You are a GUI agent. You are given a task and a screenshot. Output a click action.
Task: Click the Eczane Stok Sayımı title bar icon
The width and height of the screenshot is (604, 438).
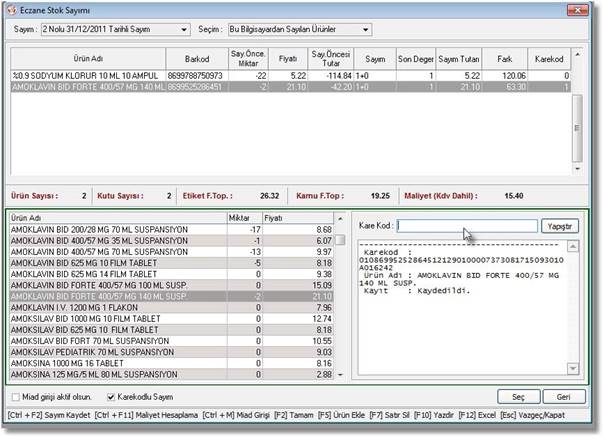tap(13, 11)
